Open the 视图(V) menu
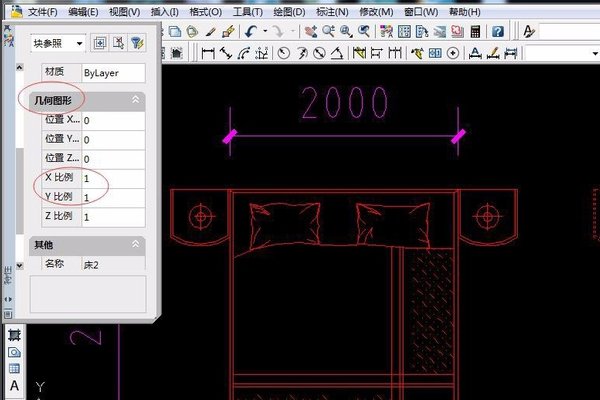The height and width of the screenshot is (400, 600). [x=124, y=12]
